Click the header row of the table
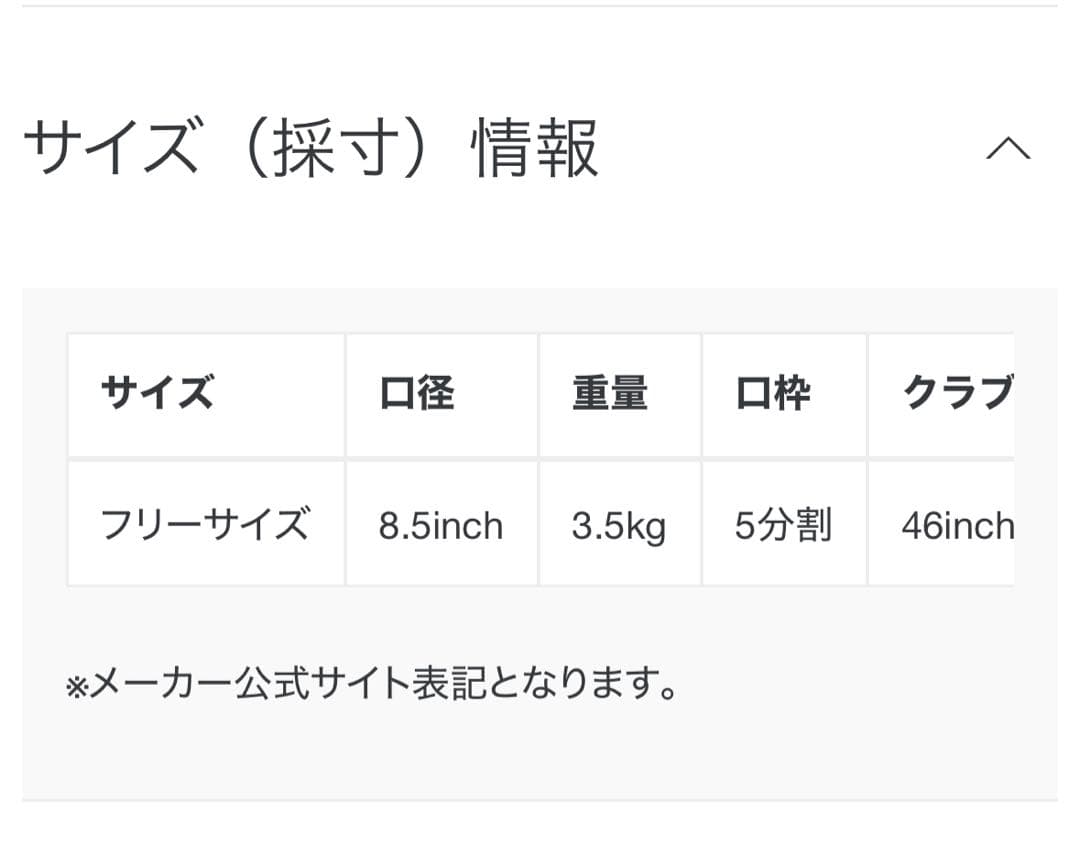This screenshot has height=867, width=1080. pyautogui.click(x=500, y=393)
